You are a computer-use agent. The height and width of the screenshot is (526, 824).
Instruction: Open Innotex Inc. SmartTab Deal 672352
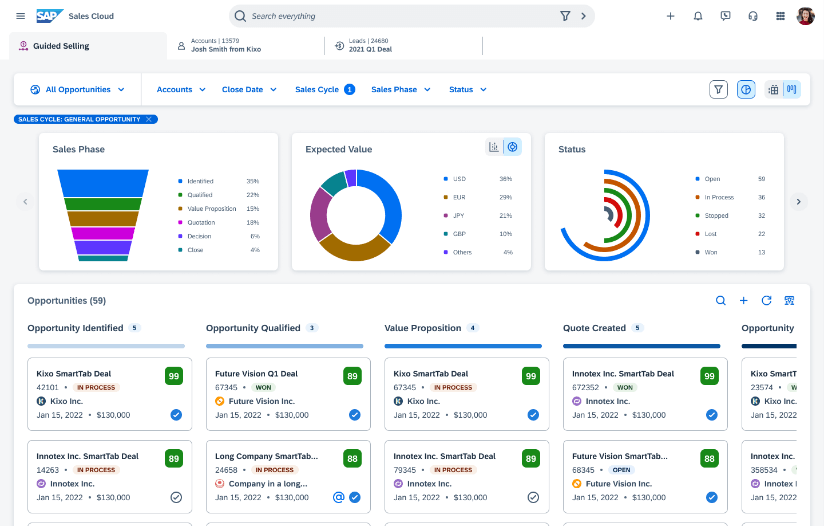[645, 394]
